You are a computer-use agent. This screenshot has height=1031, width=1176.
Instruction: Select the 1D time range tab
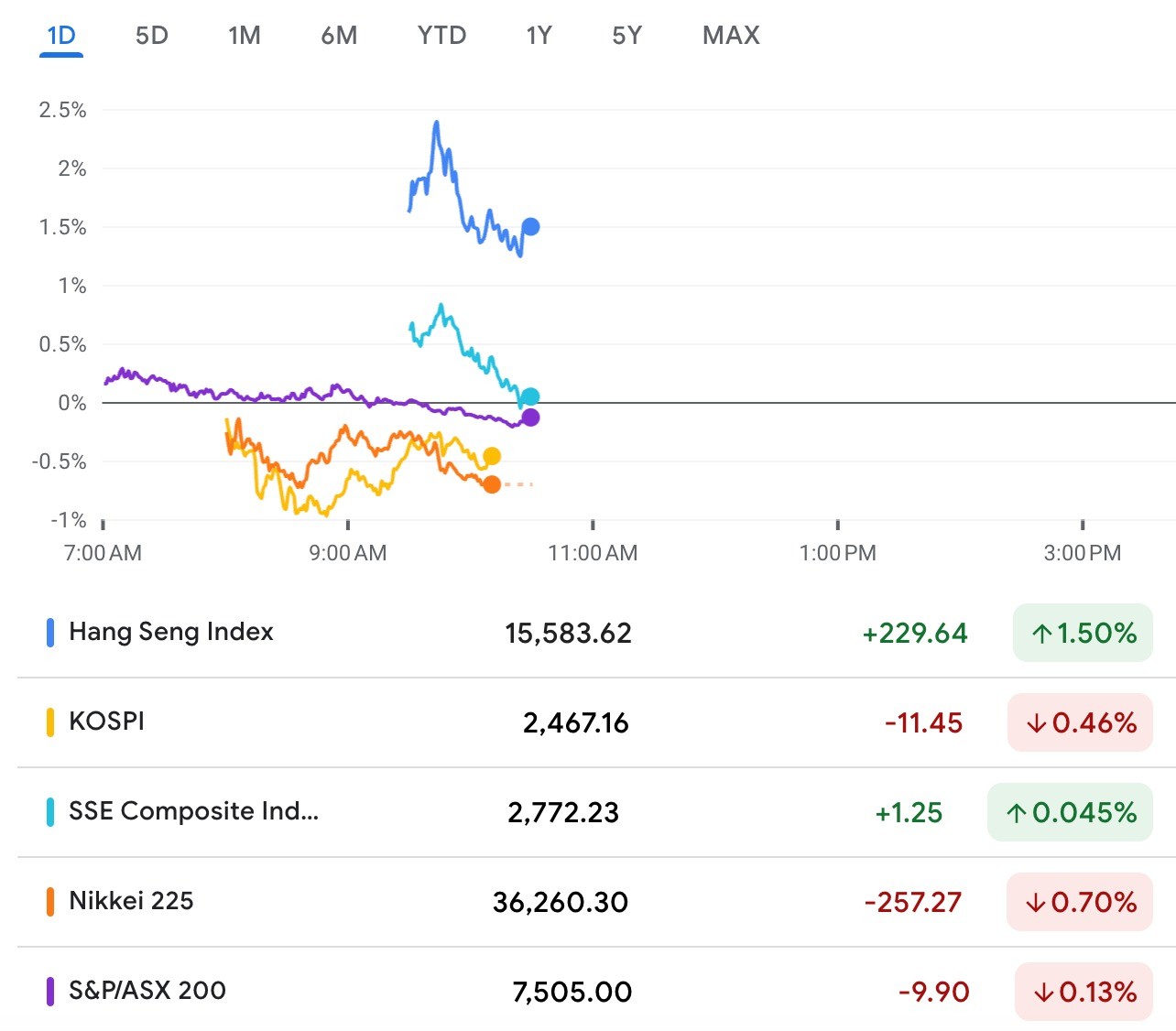pyautogui.click(x=61, y=36)
